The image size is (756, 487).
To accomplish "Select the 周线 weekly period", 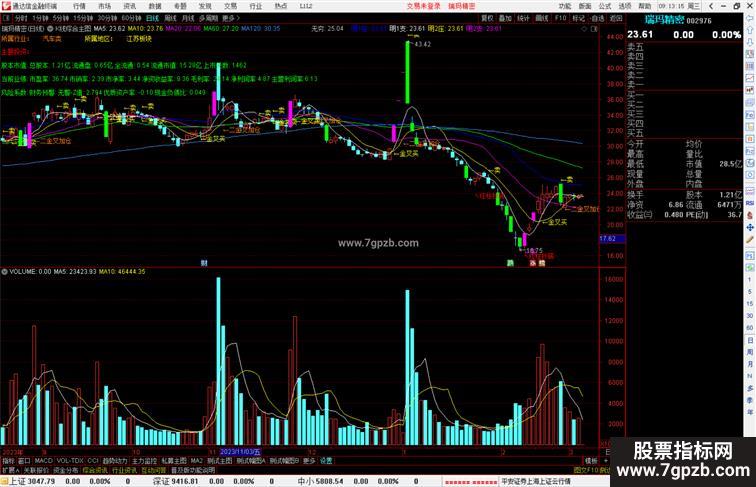I will point(170,18).
